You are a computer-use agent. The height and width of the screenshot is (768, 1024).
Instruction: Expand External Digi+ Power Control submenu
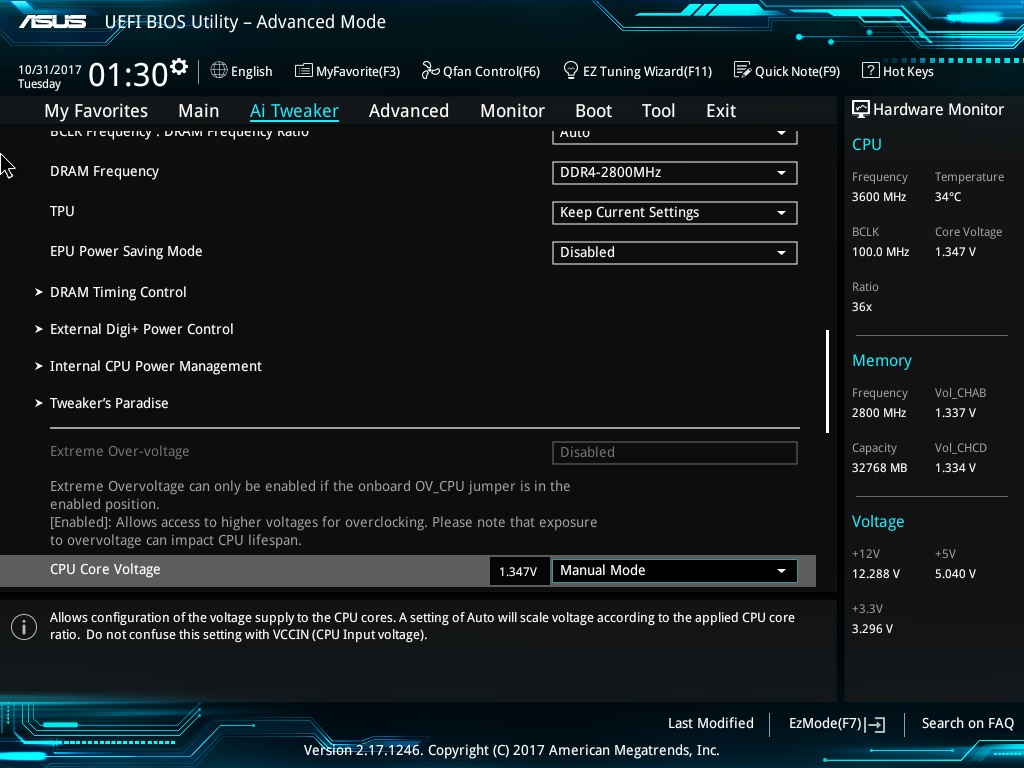141,329
